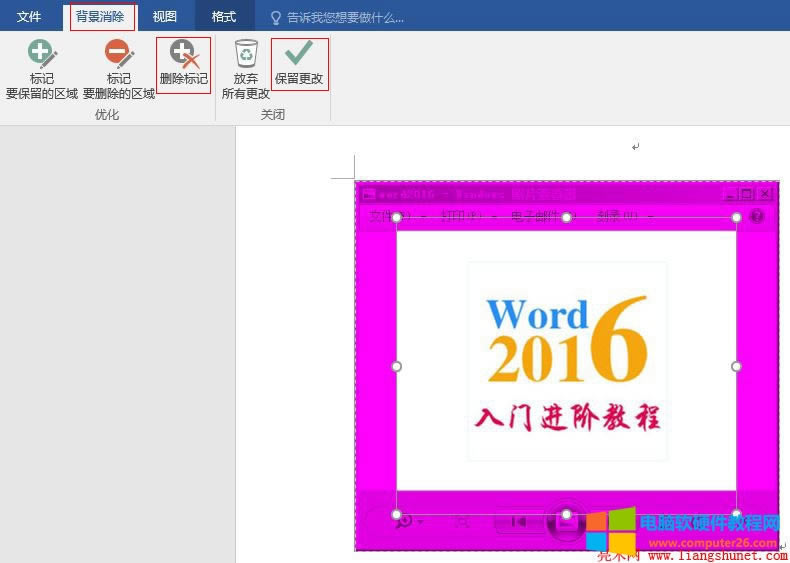Screen dimensions: 790x563
Task: Open the 视图 (View) tab
Action: 164,17
